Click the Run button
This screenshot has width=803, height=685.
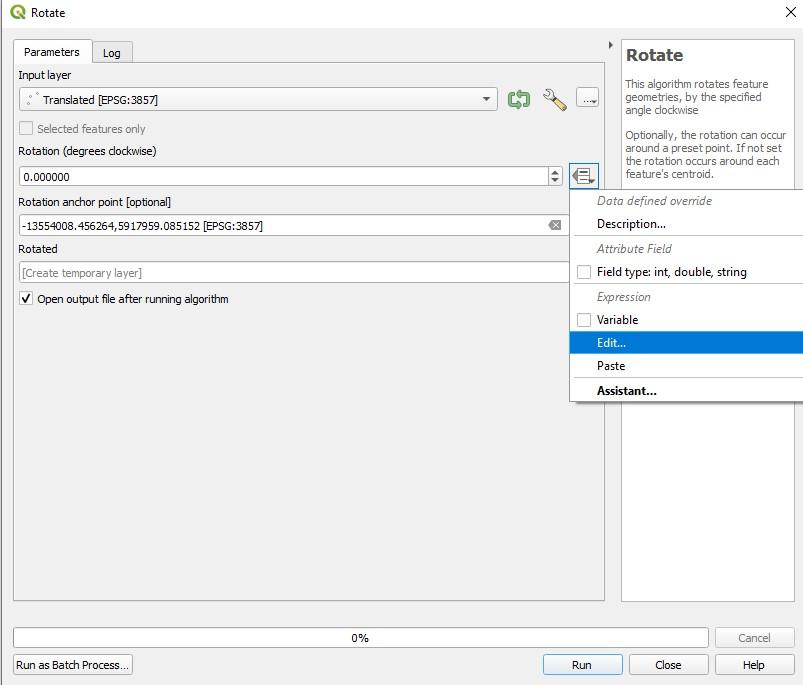(582, 665)
